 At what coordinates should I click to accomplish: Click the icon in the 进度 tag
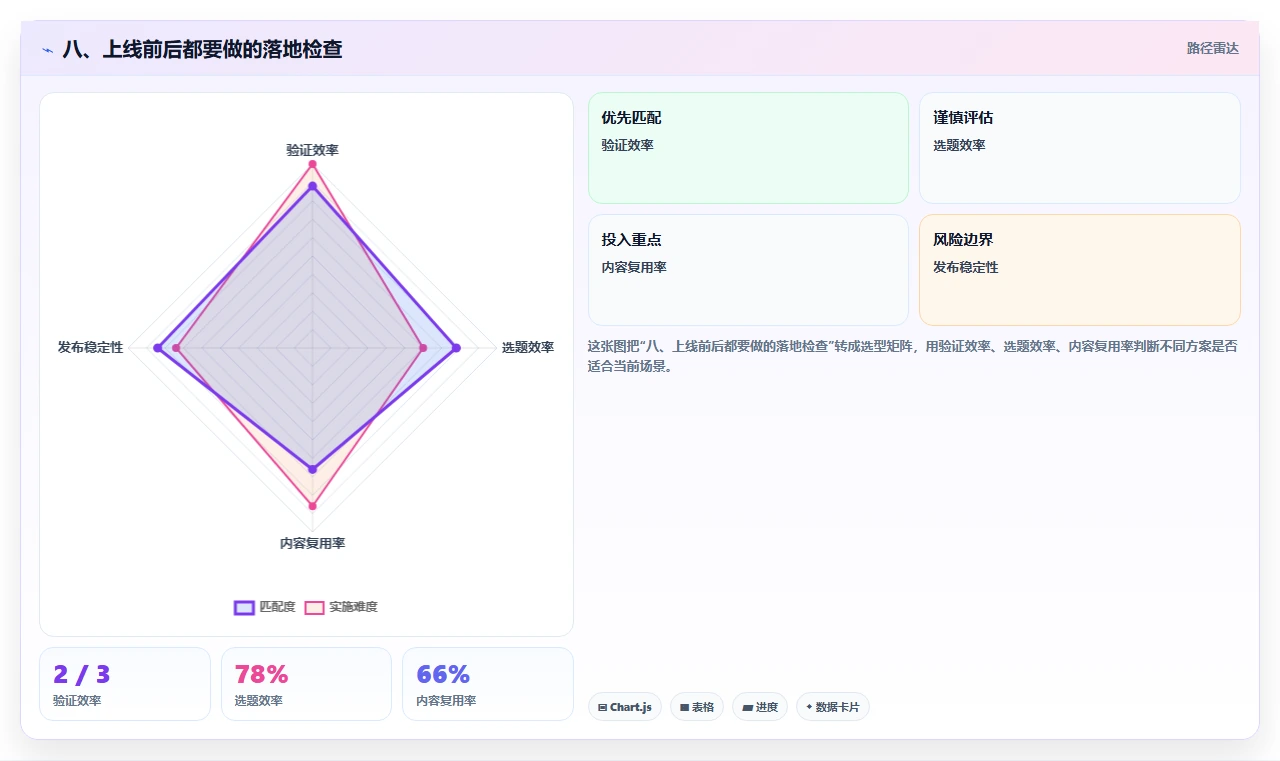[x=747, y=707]
